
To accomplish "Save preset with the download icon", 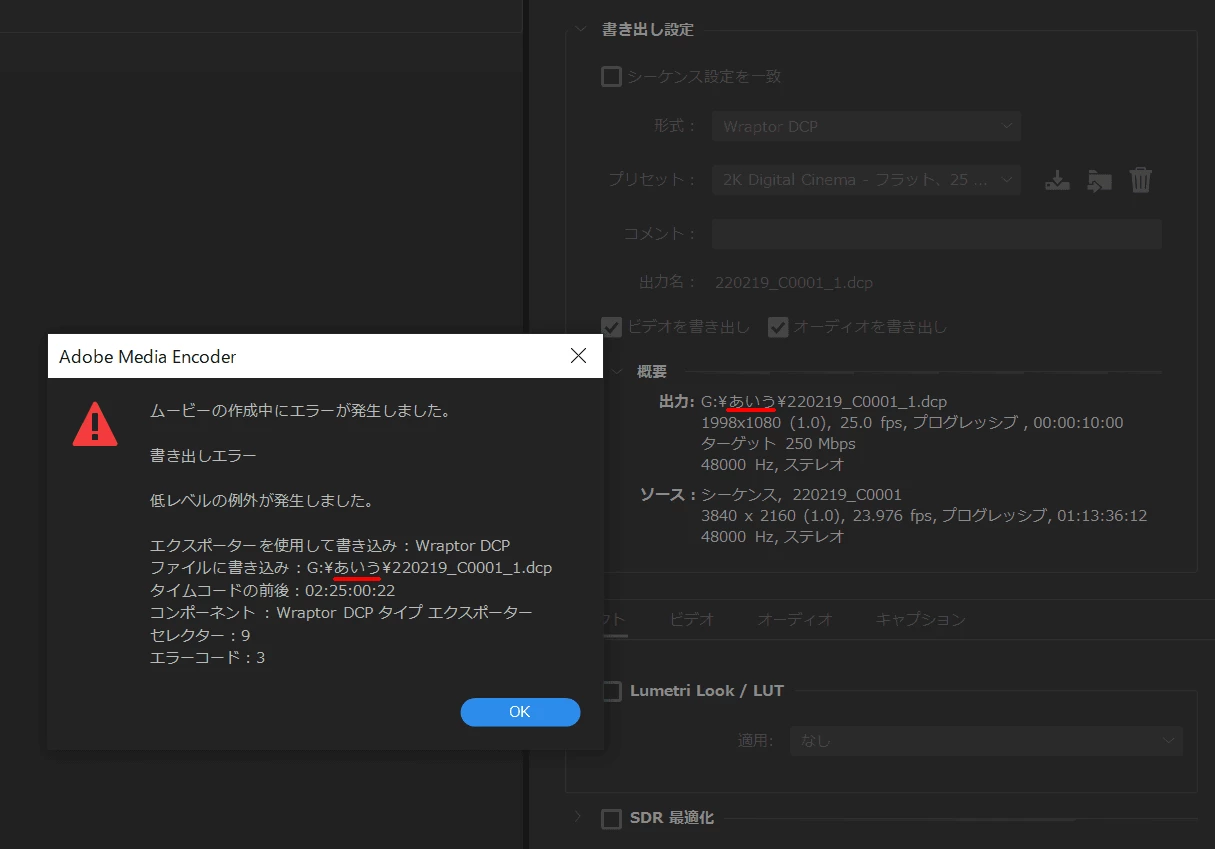I will [x=1057, y=180].
